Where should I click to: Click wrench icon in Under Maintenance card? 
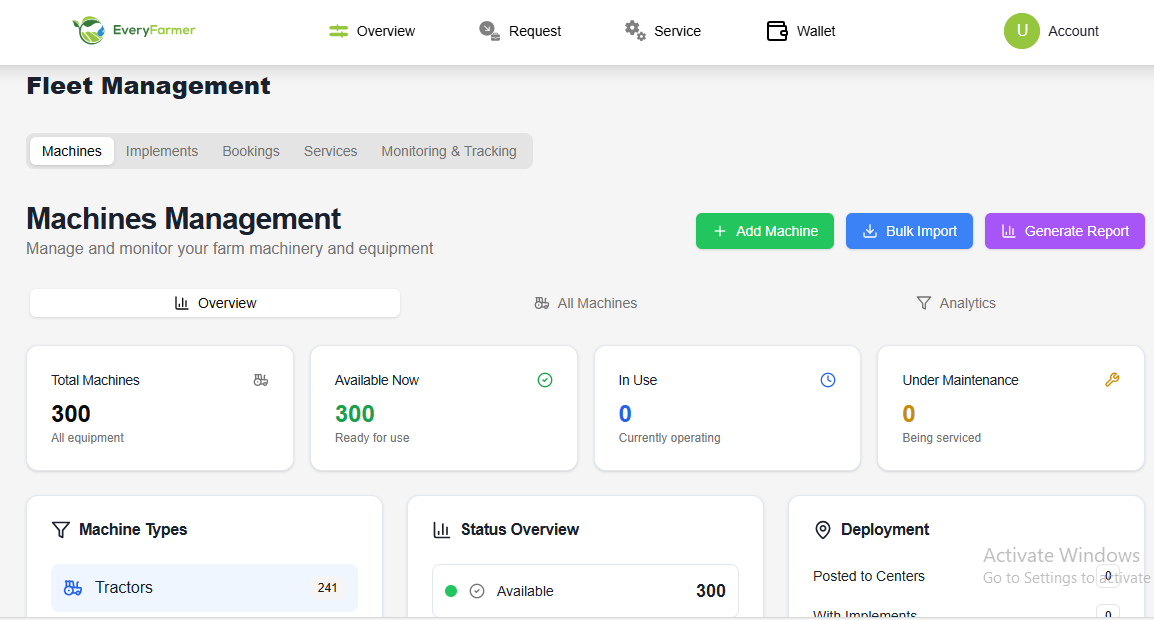(1112, 380)
